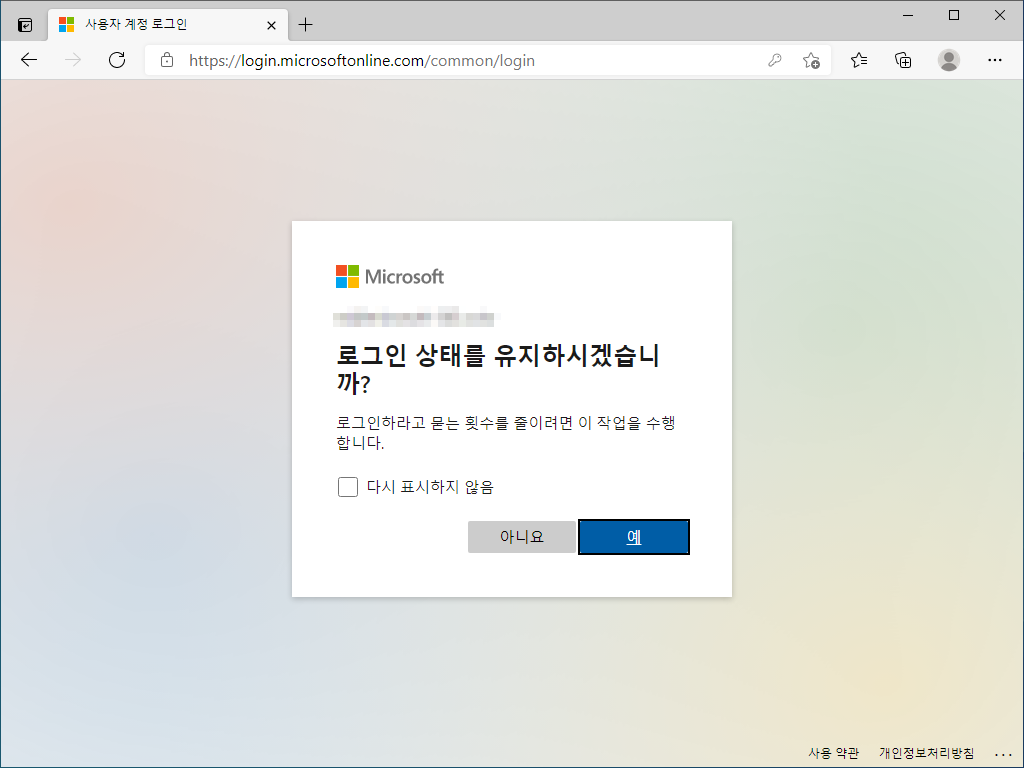Click the 다시 표시하지 않음 label text
This screenshot has width=1024, height=768.
pyautogui.click(x=430, y=487)
